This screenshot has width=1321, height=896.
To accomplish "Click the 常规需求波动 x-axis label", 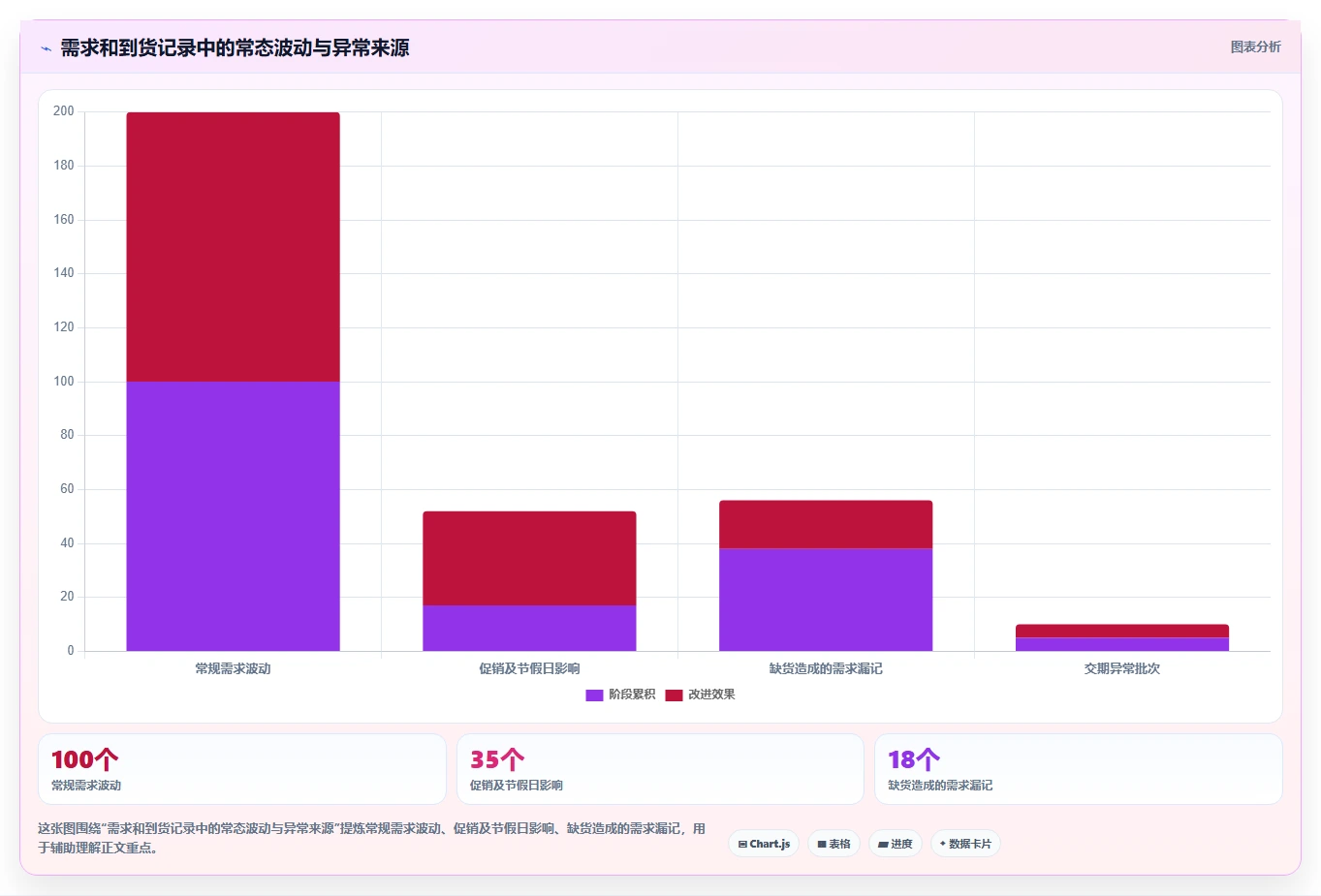I will click(233, 668).
